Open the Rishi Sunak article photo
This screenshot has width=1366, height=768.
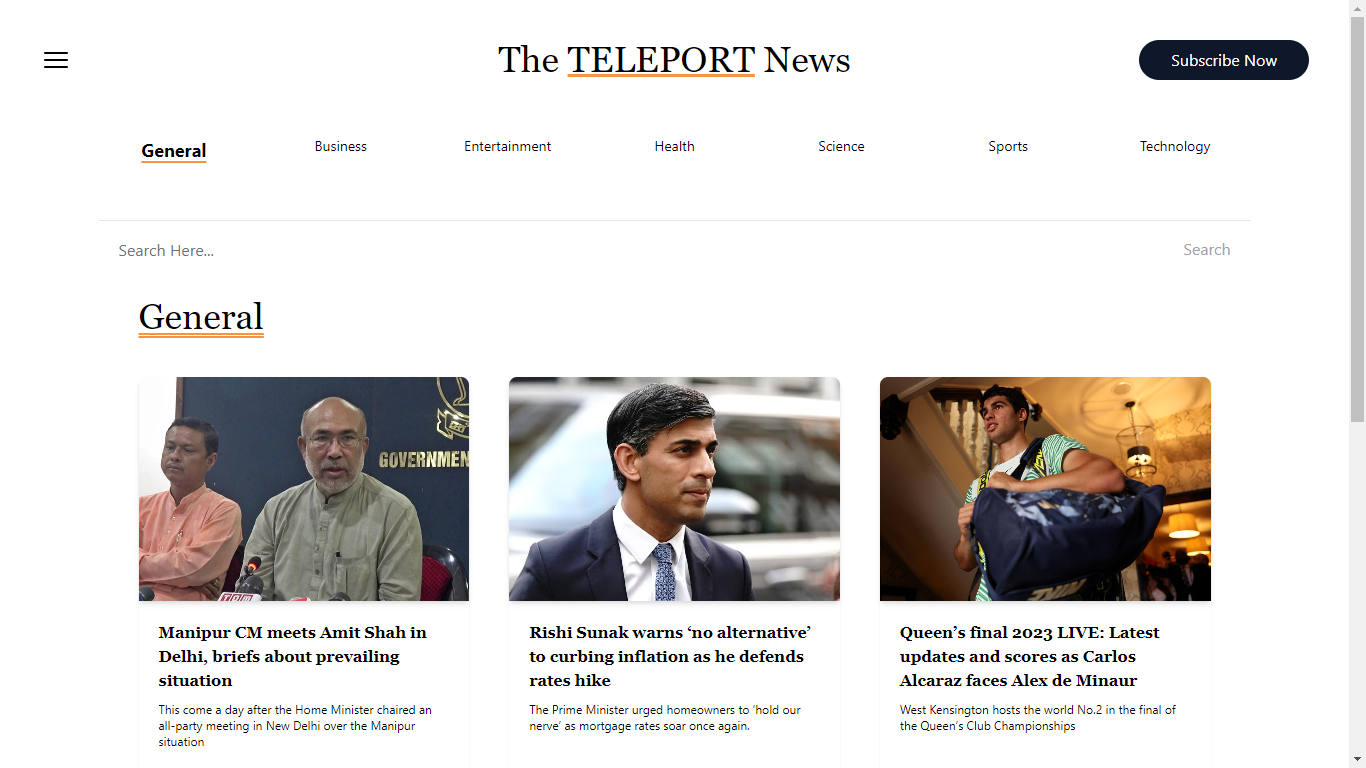pos(674,489)
